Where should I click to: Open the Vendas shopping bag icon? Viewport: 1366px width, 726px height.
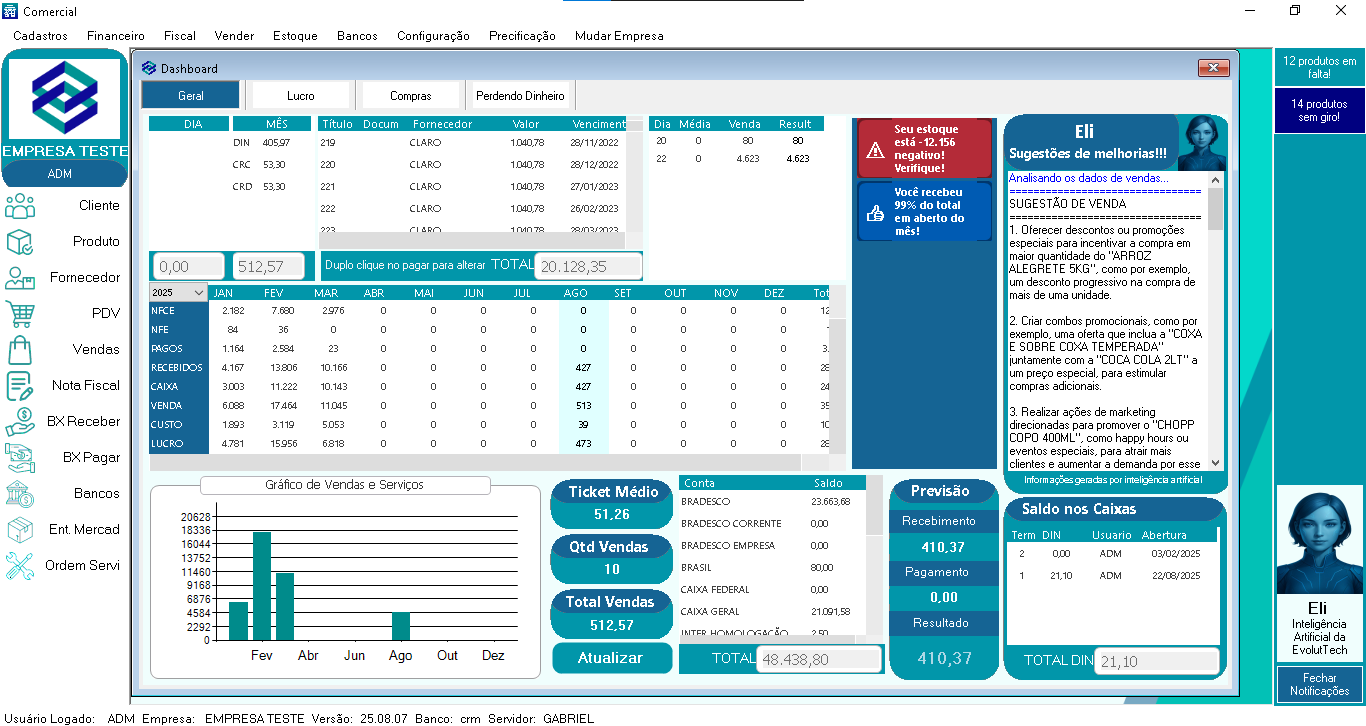pyautogui.click(x=21, y=350)
